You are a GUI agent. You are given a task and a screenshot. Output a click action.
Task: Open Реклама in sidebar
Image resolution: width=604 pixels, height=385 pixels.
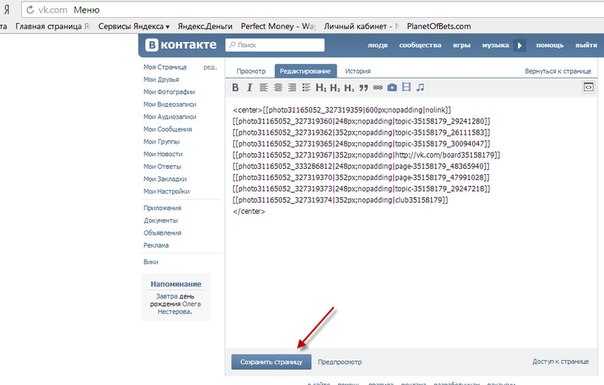click(156, 245)
